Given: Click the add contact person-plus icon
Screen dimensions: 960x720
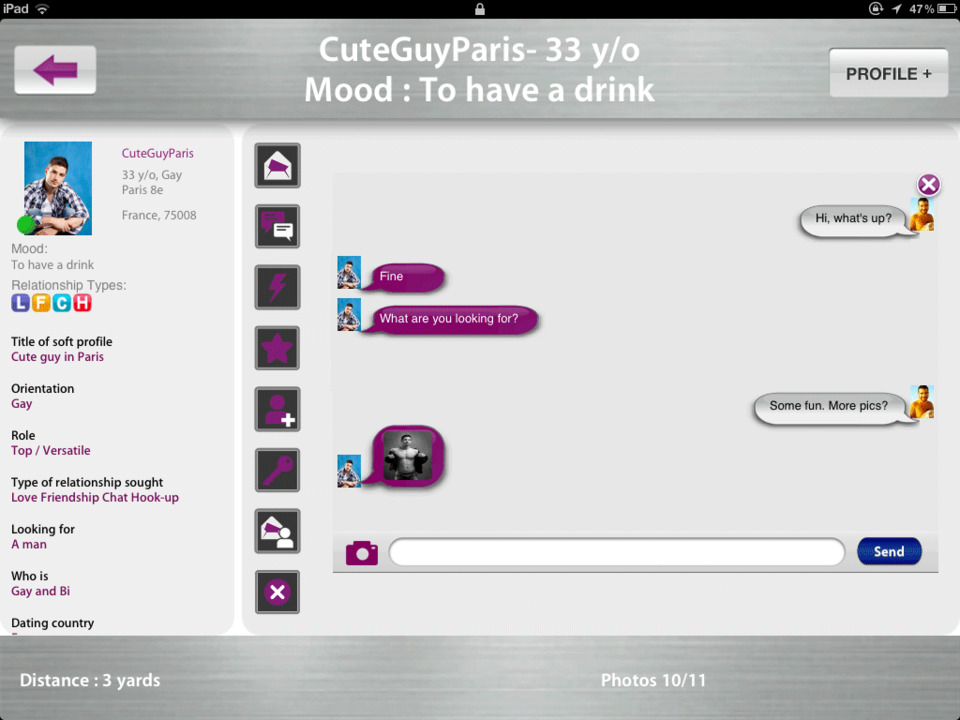Looking at the screenshot, I should coord(277,409).
